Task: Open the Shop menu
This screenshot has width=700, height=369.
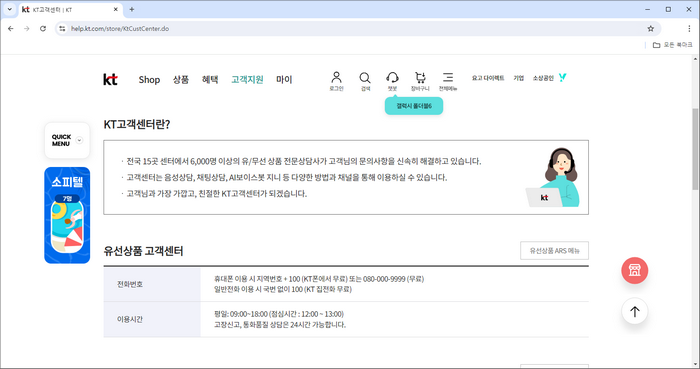Action: click(x=149, y=80)
